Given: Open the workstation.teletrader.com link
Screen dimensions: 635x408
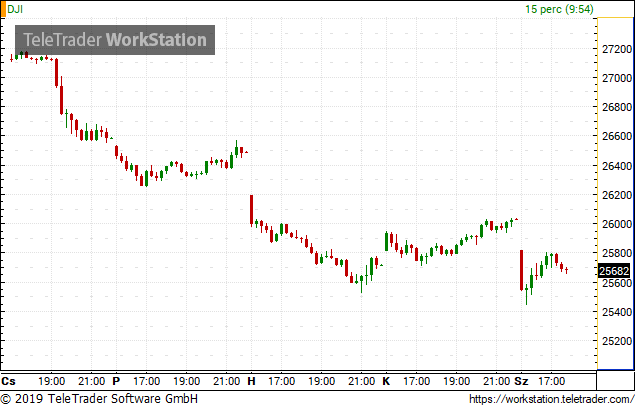Looking at the screenshot, I should [552, 399].
